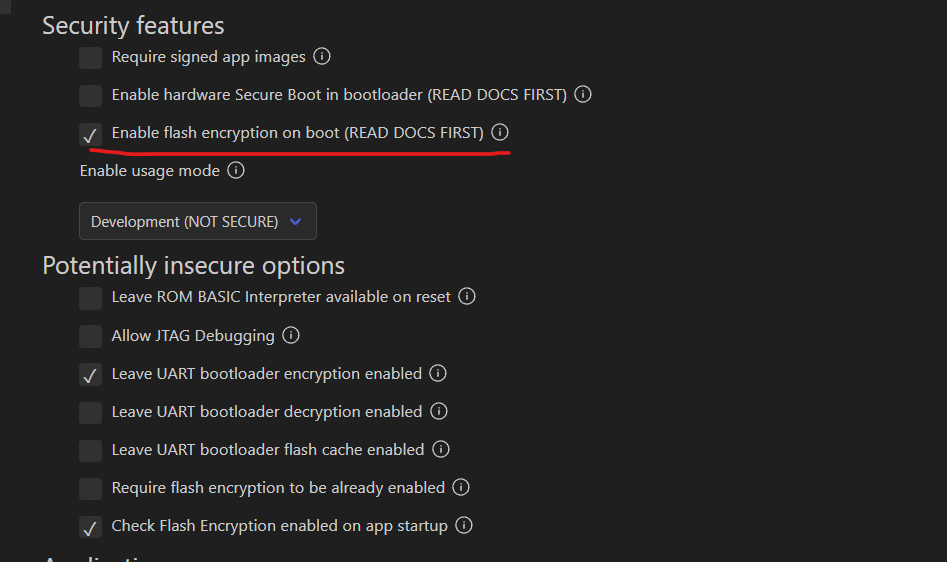Enable Allow JTAG Debugging checkbox
The height and width of the screenshot is (562, 947).
[91, 336]
